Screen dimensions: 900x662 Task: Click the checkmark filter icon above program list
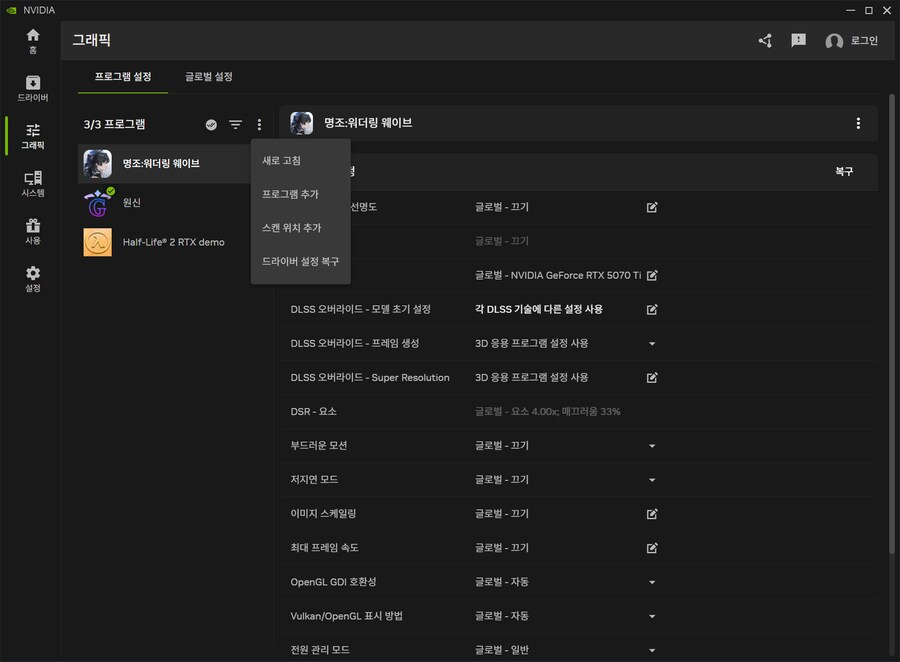click(211, 125)
